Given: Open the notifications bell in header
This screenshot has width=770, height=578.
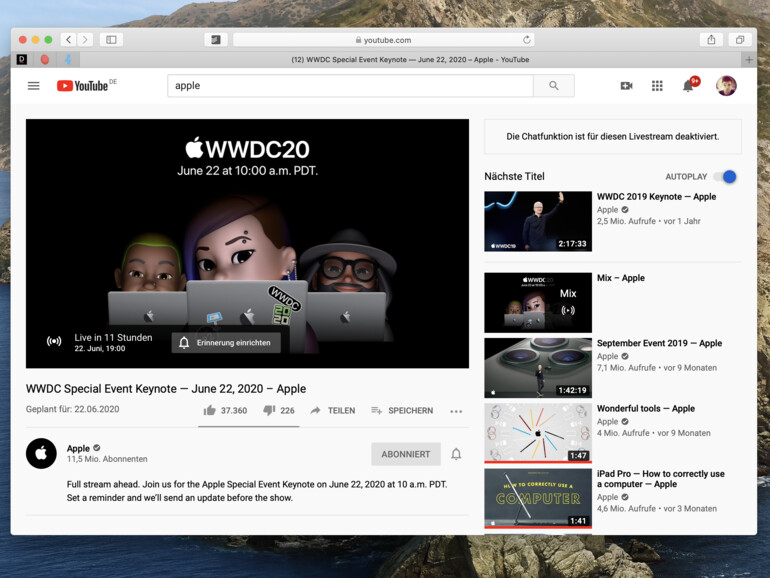Looking at the screenshot, I should coord(688,86).
